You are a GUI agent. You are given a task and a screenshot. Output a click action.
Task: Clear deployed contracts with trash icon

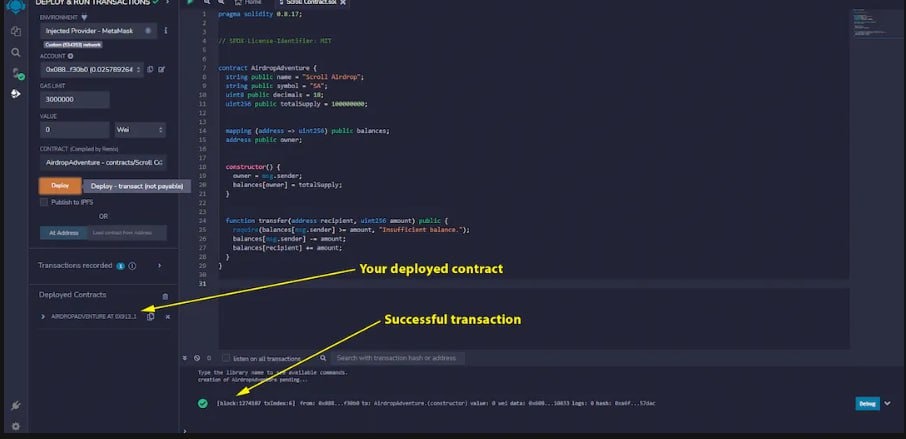pyautogui.click(x=165, y=296)
